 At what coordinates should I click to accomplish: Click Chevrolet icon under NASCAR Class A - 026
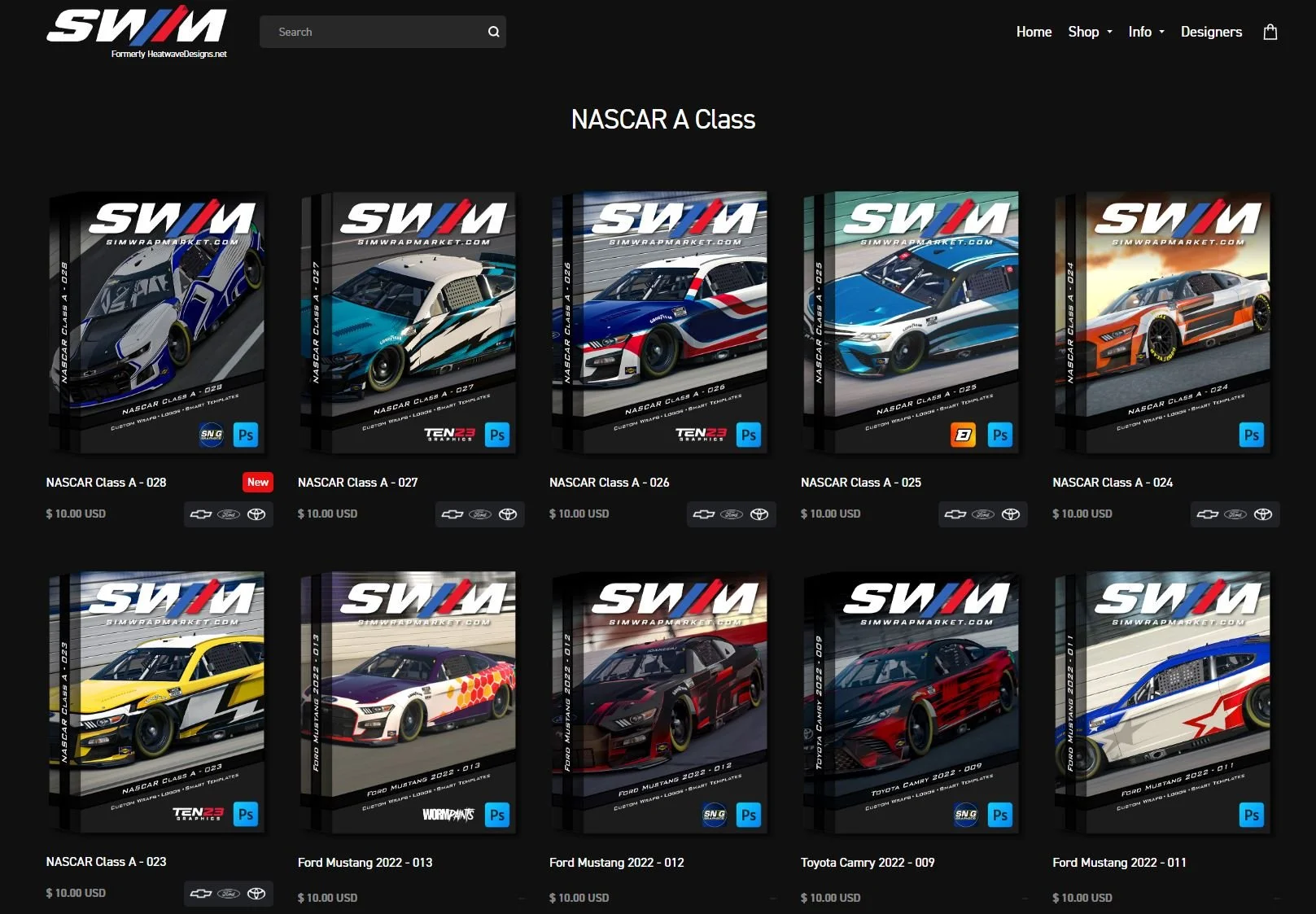tap(704, 514)
